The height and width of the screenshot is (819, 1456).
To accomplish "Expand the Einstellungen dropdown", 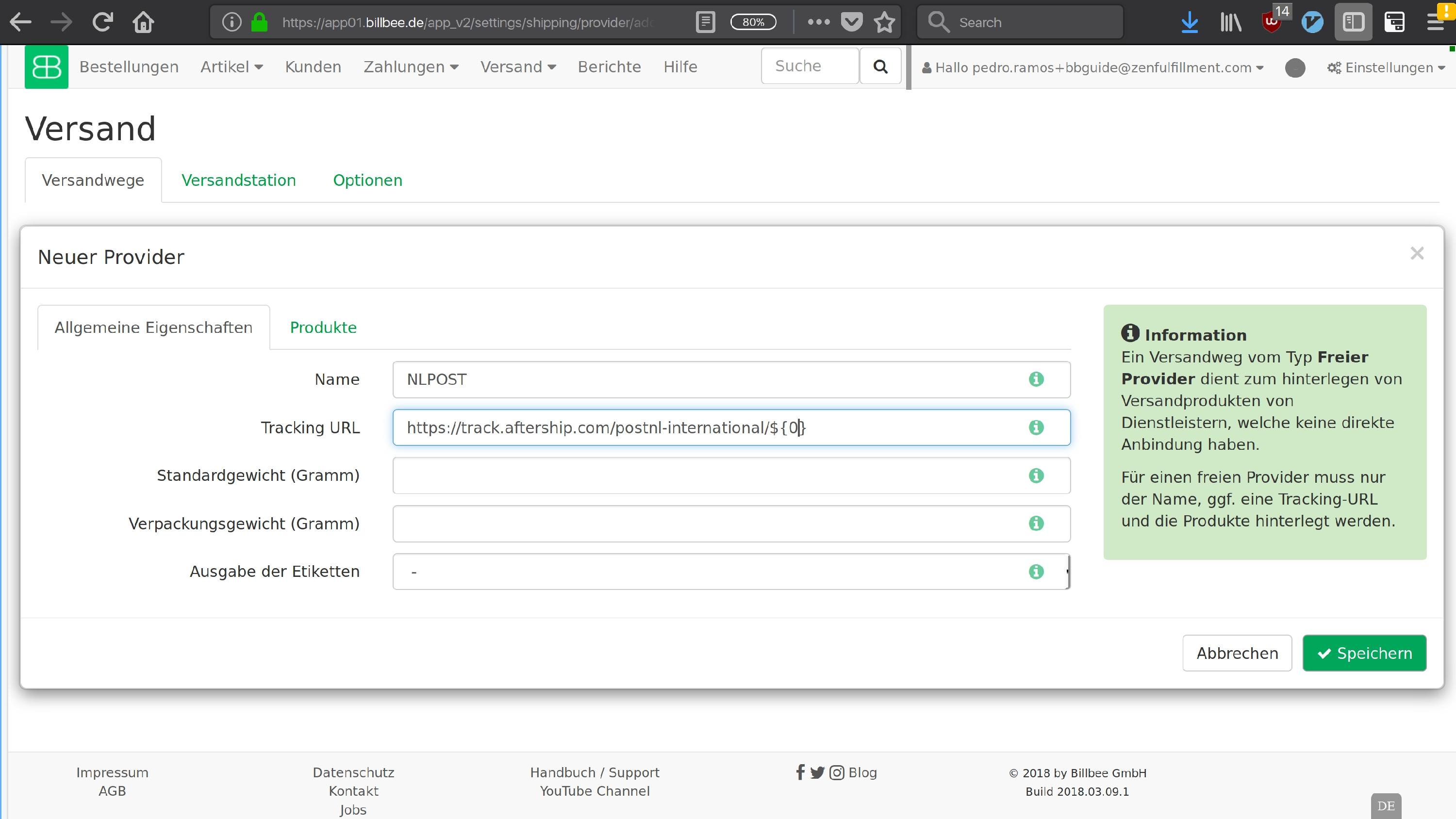I will click(1385, 68).
